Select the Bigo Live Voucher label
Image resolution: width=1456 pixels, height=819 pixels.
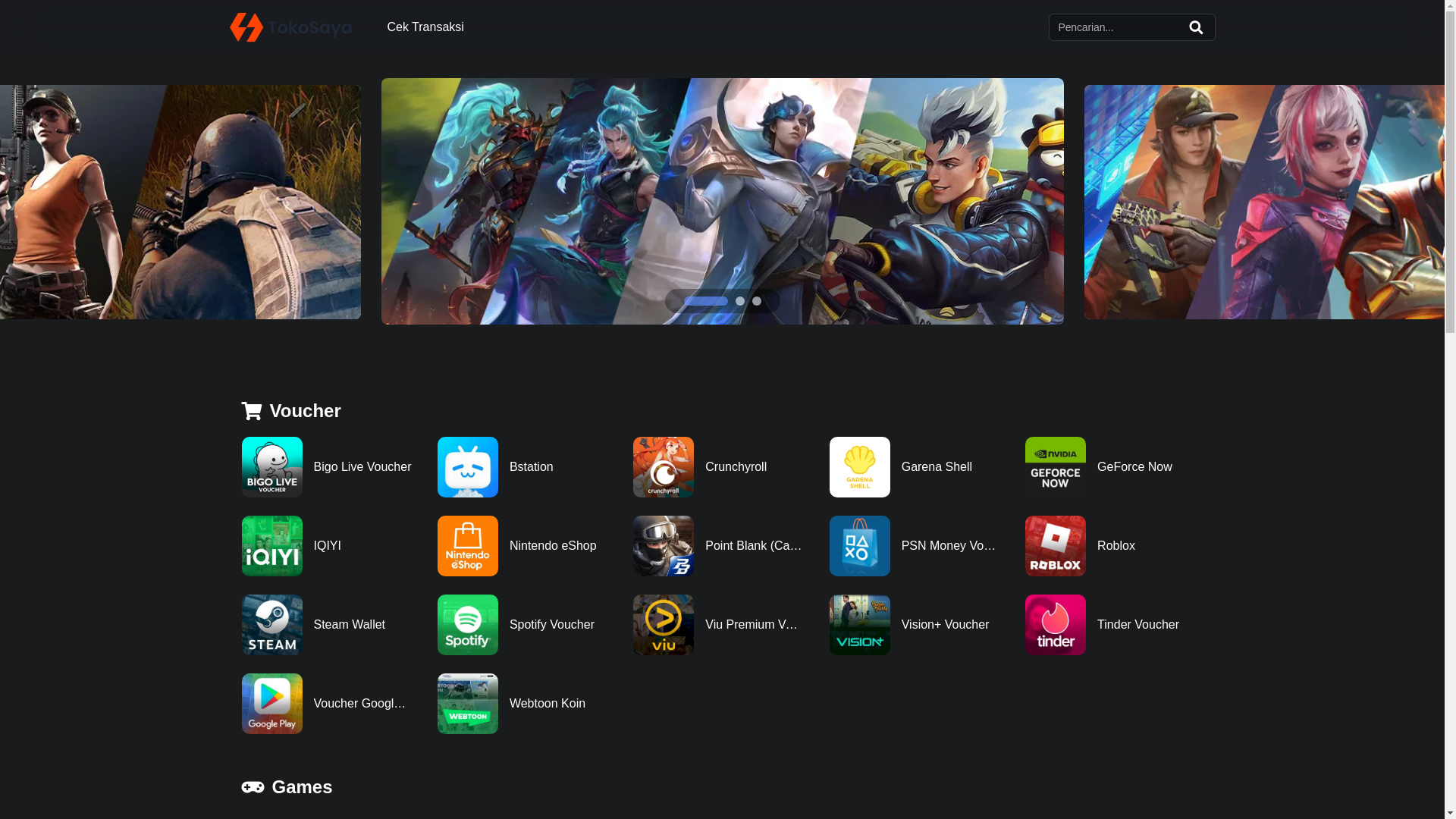(362, 467)
